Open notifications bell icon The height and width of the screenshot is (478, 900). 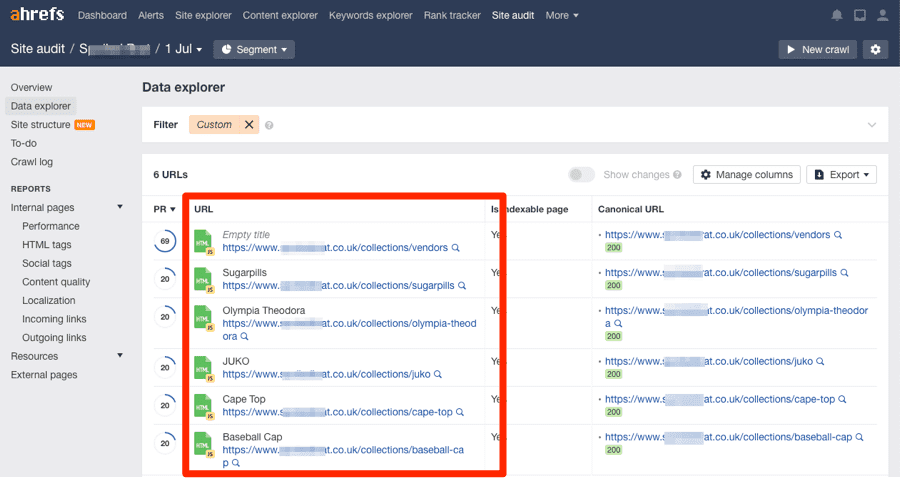[x=837, y=15]
